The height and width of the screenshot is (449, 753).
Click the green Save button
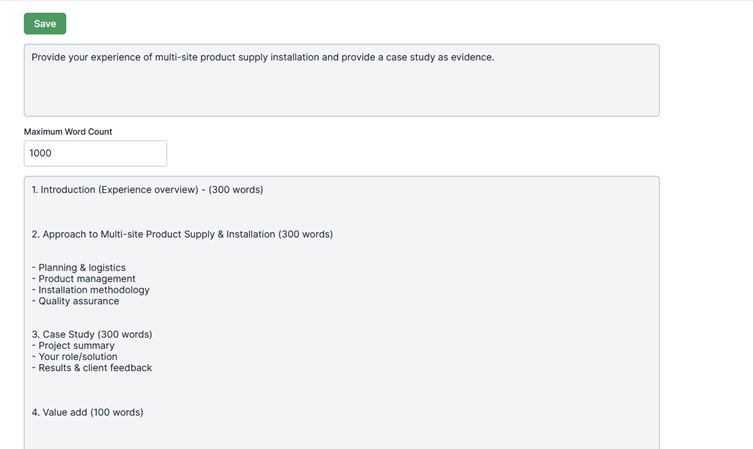(x=45, y=23)
